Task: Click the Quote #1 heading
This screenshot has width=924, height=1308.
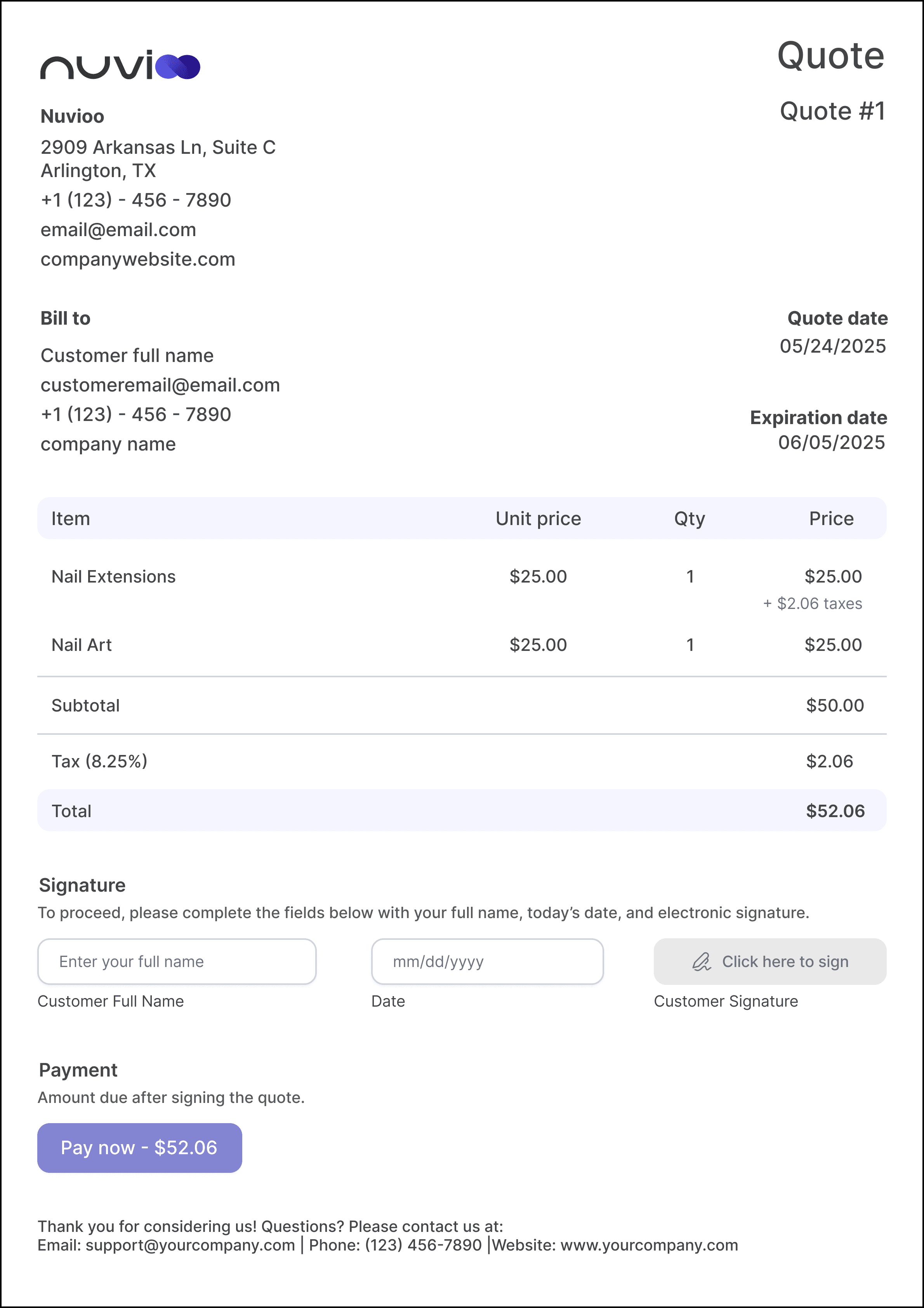Action: [832, 111]
